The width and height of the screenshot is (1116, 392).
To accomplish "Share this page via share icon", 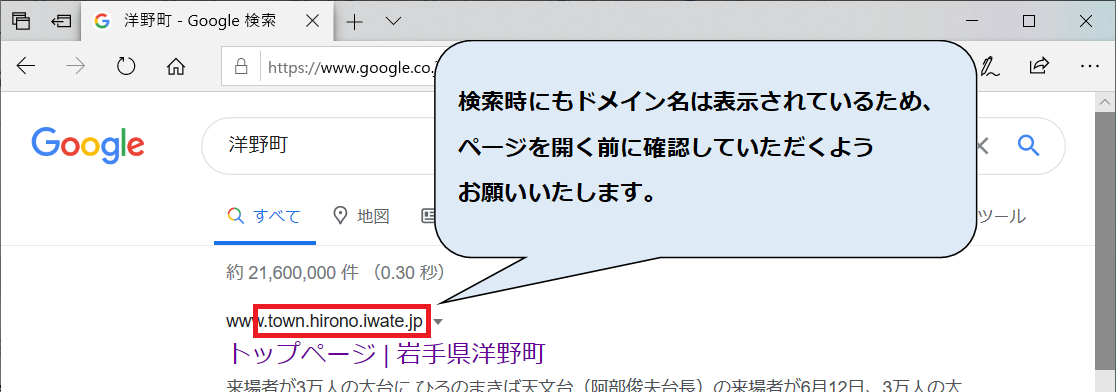I will (1039, 66).
